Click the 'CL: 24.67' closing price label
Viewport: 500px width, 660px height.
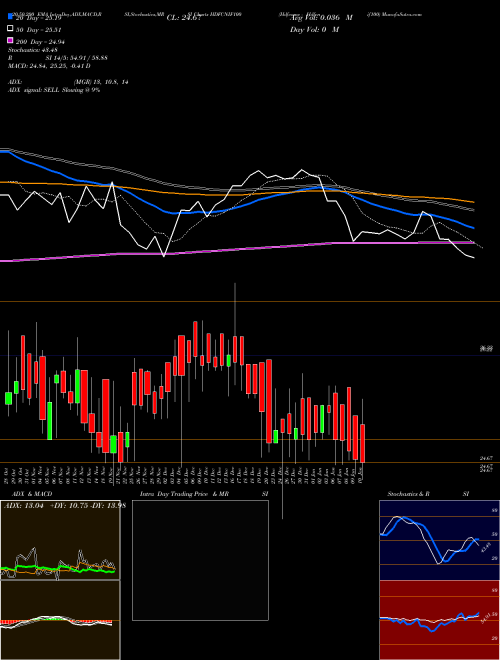pos(184,18)
